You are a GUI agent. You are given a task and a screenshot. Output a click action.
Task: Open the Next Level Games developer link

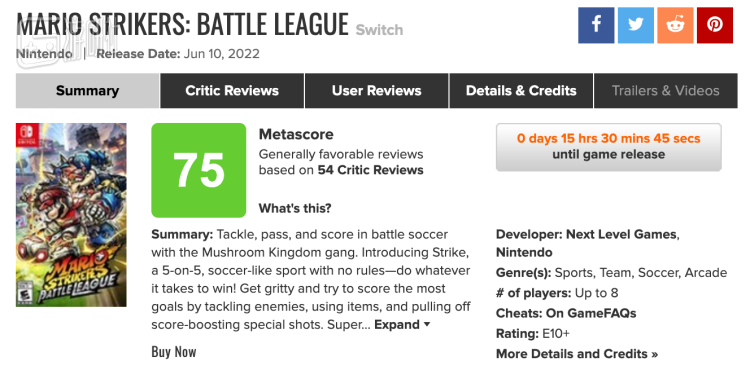pos(621,235)
